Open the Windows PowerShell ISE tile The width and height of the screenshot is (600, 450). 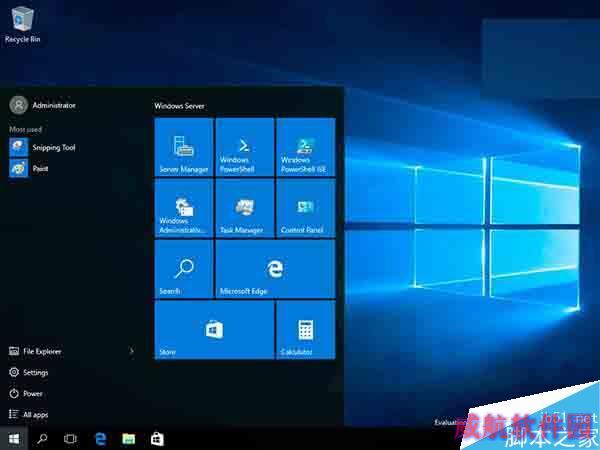pyautogui.click(x=305, y=148)
